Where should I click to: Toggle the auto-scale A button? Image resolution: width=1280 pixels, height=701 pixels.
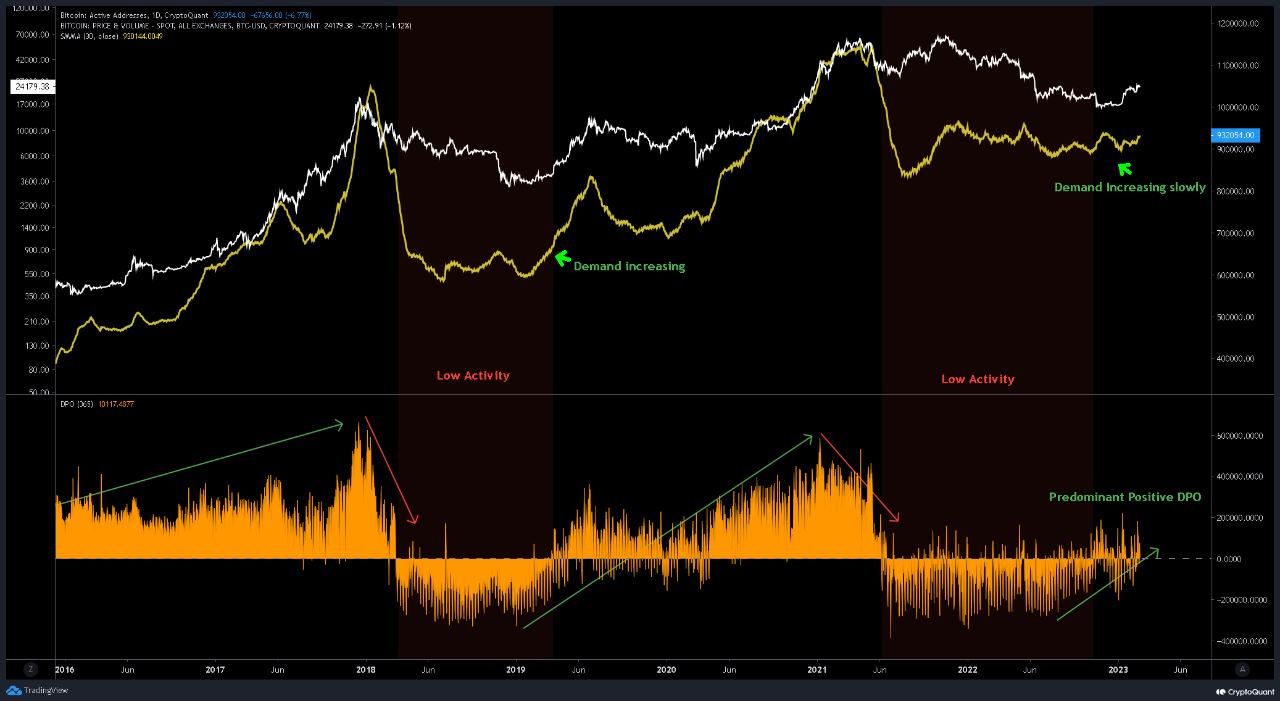(1242, 669)
